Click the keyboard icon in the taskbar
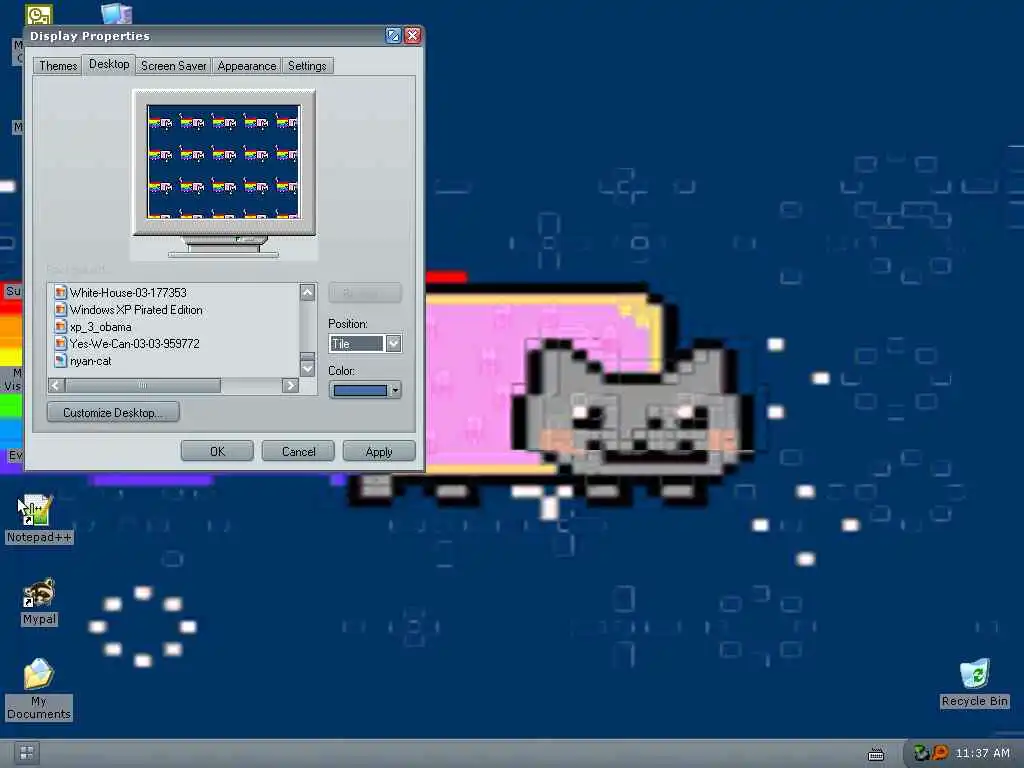This screenshot has height=768, width=1024. [x=876, y=754]
